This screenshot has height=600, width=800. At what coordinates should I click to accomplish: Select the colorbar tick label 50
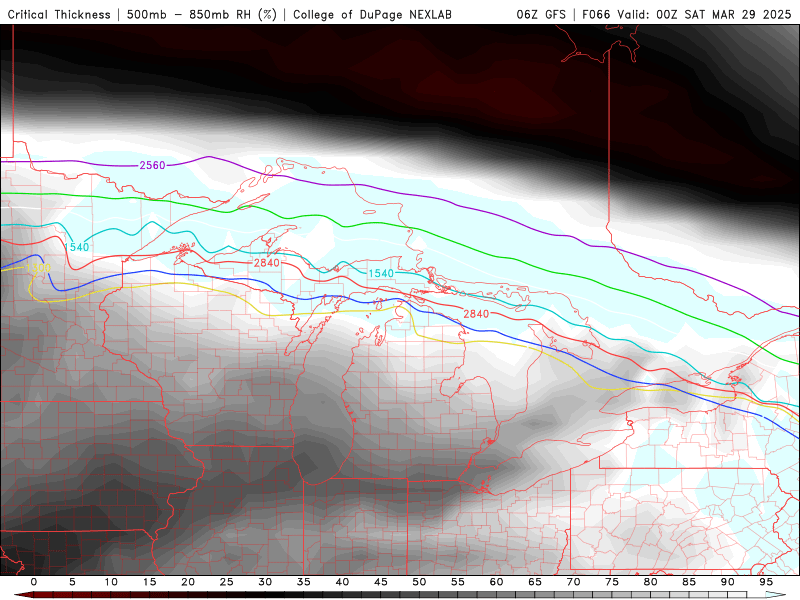[419, 582]
